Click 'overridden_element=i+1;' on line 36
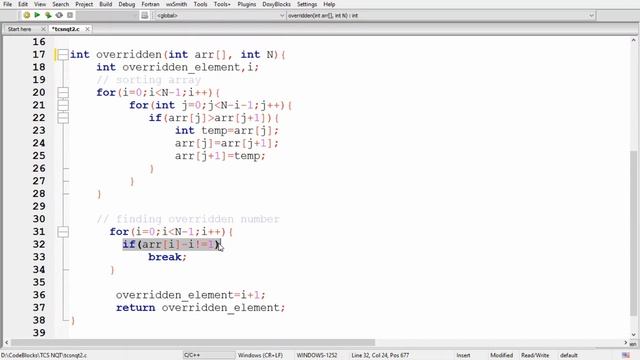The height and width of the screenshot is (360, 640). click(191, 295)
